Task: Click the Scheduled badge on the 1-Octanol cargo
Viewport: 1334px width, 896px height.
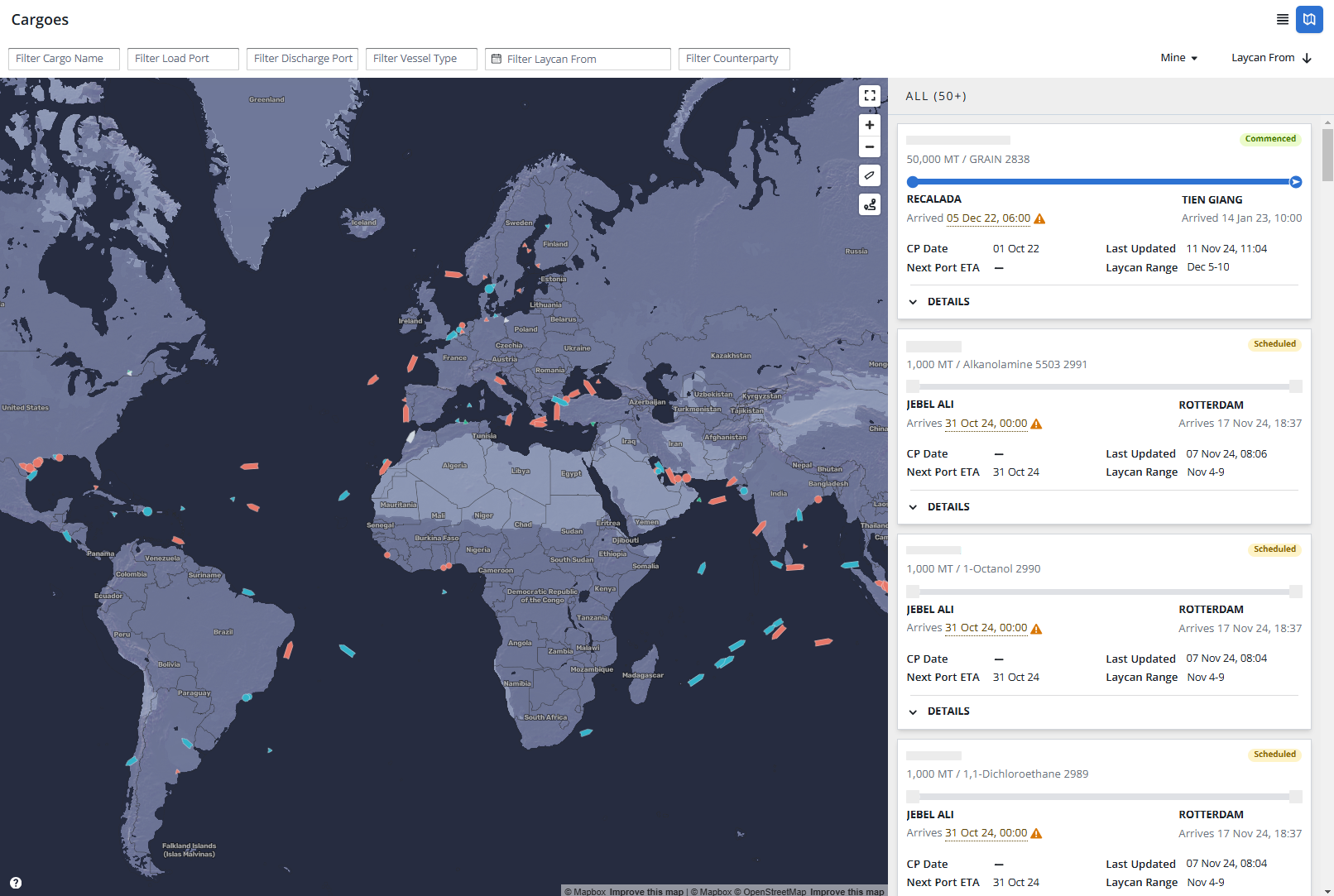Action: pyautogui.click(x=1274, y=549)
